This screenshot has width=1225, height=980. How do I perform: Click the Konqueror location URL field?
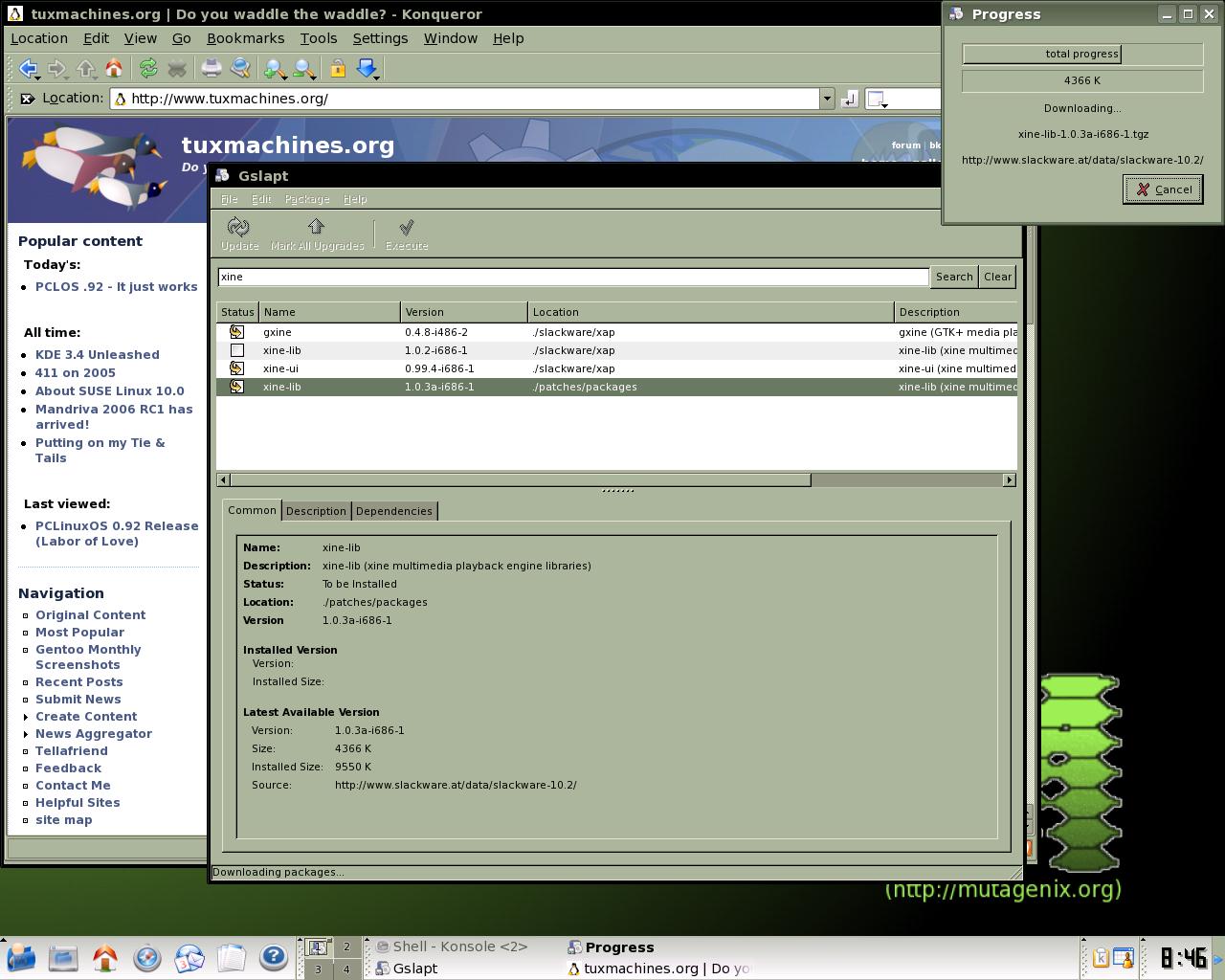click(465, 99)
